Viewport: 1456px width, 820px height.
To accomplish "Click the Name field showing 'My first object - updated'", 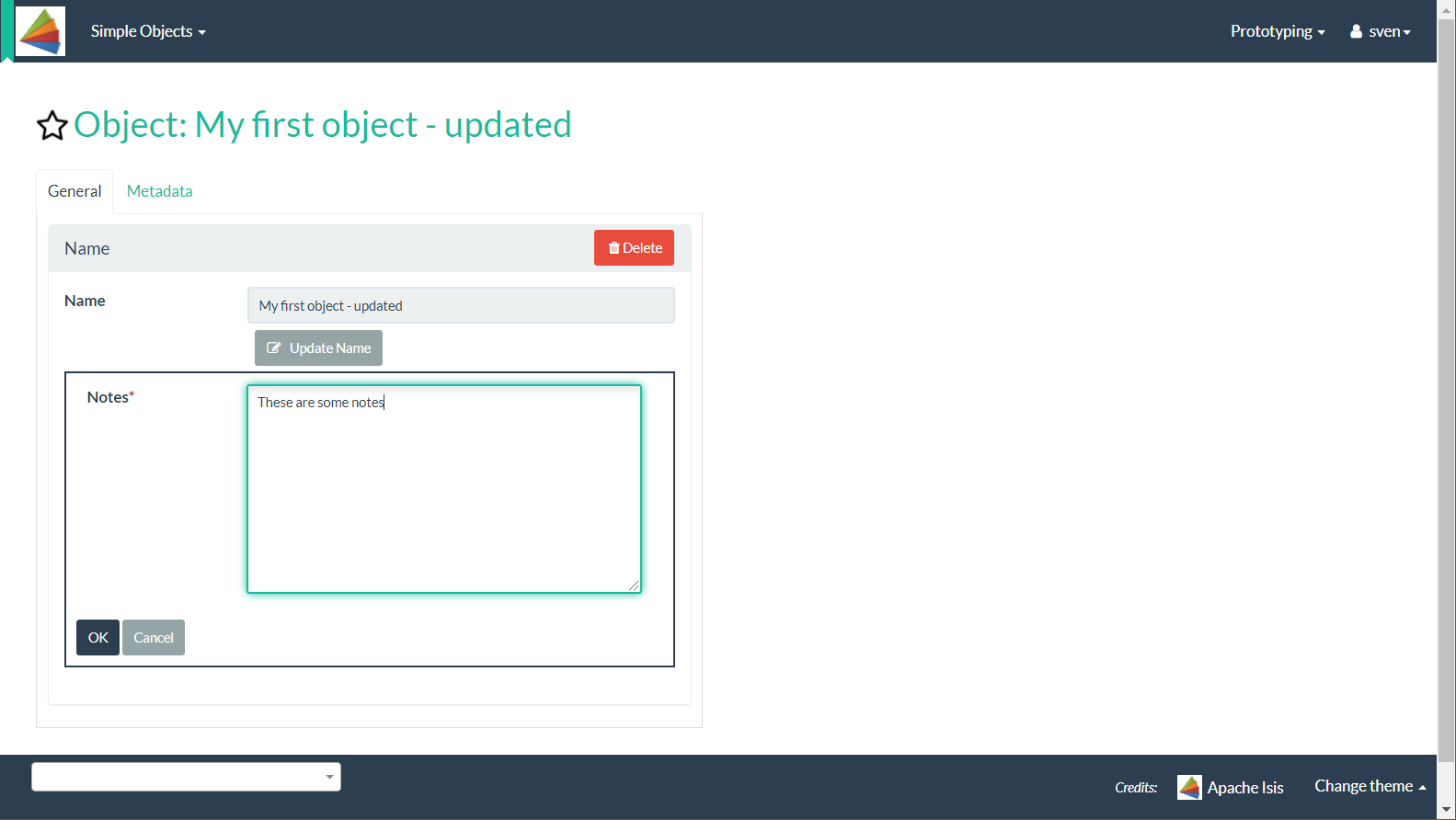I will (x=461, y=305).
